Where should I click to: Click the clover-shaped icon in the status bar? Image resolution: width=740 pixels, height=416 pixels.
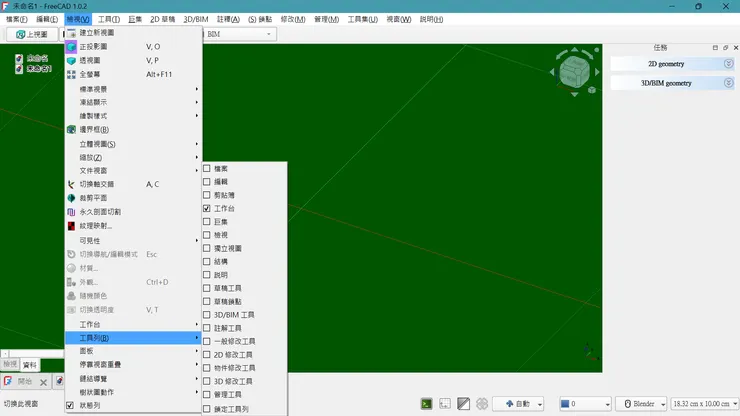(x=482, y=404)
